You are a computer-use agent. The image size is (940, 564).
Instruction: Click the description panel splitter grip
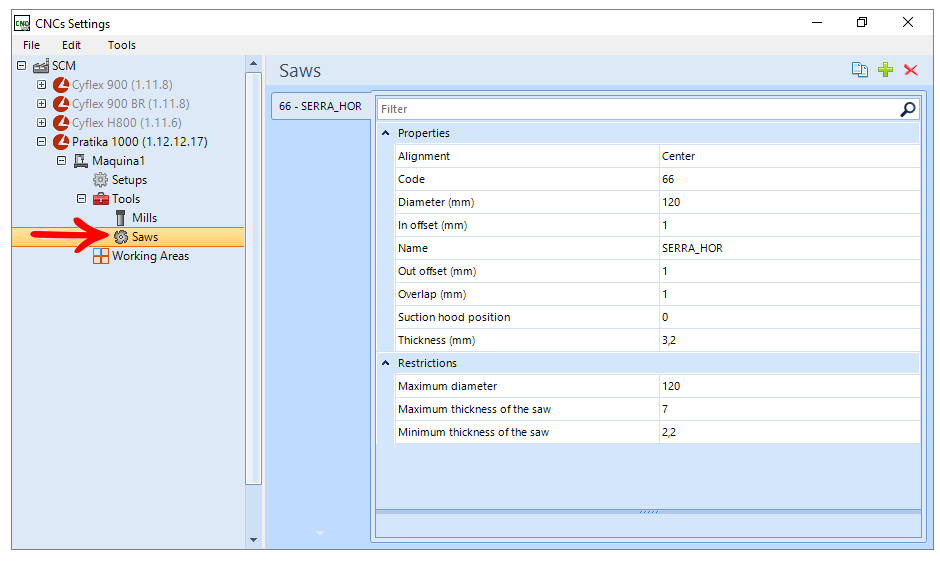[649, 512]
